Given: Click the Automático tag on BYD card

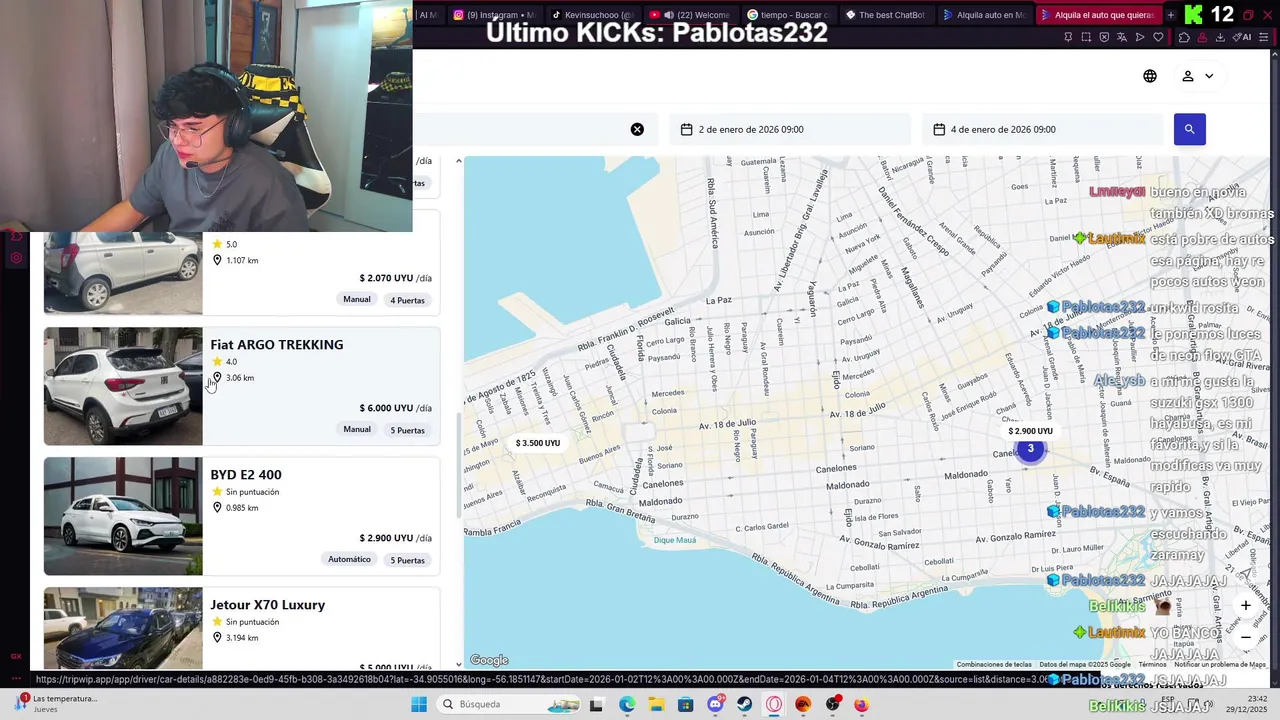Looking at the screenshot, I should 349,559.
